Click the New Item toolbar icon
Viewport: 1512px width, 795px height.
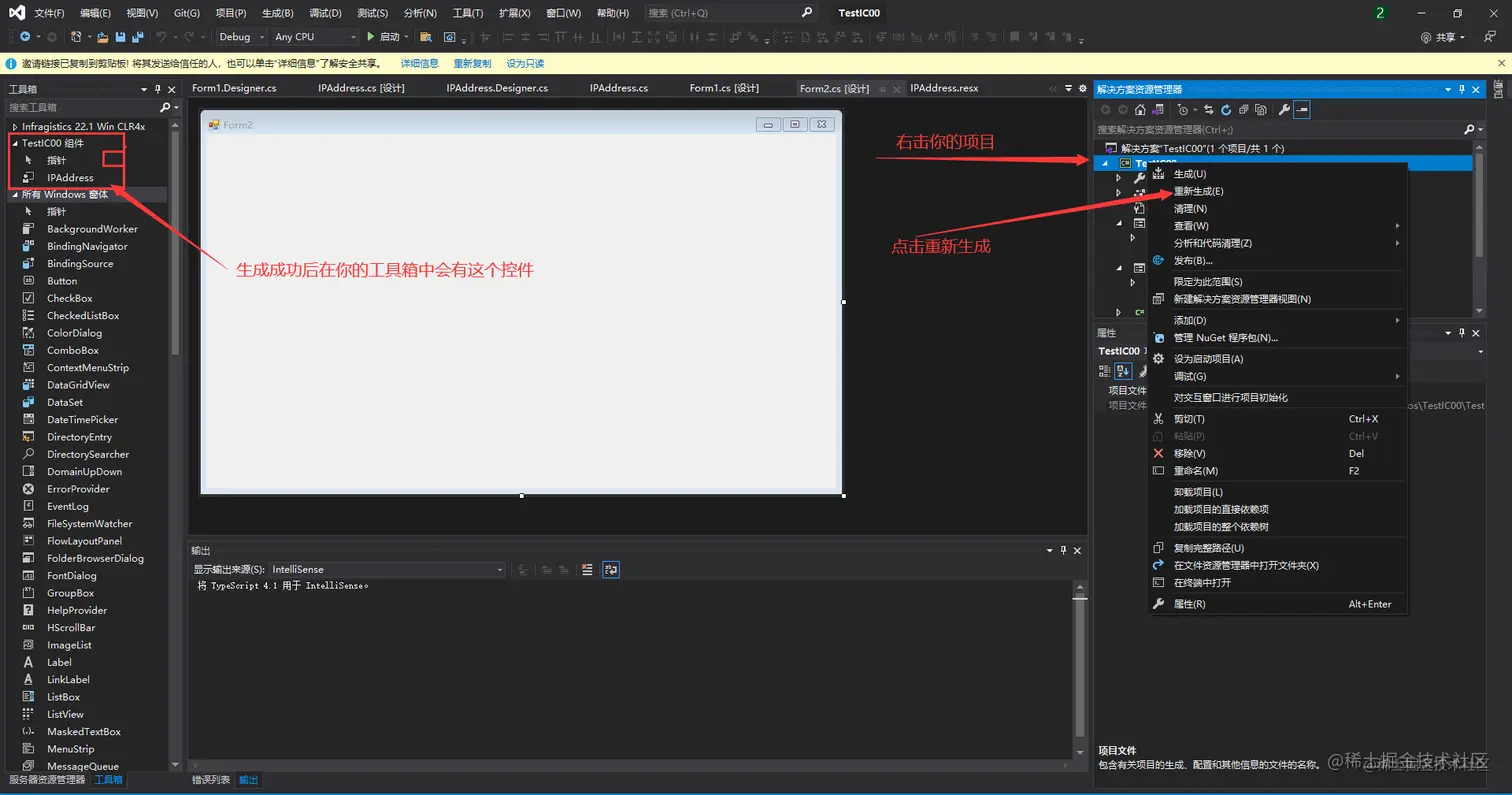tap(76, 37)
